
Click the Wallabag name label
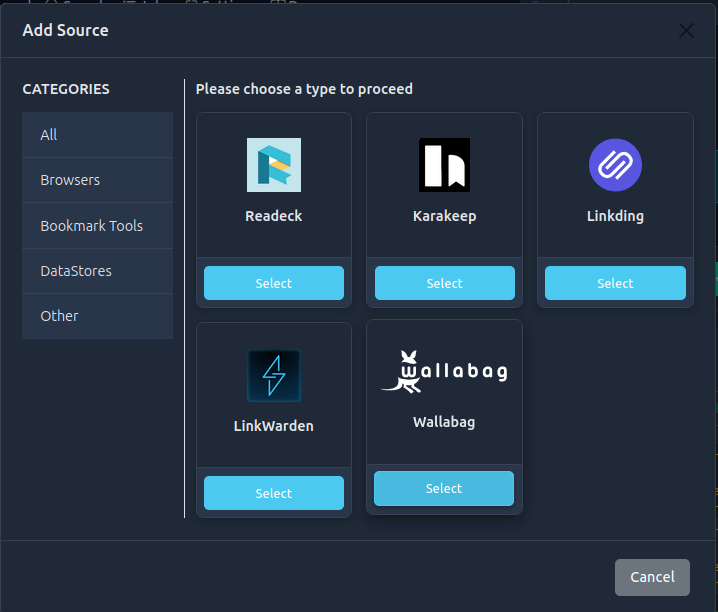(444, 422)
